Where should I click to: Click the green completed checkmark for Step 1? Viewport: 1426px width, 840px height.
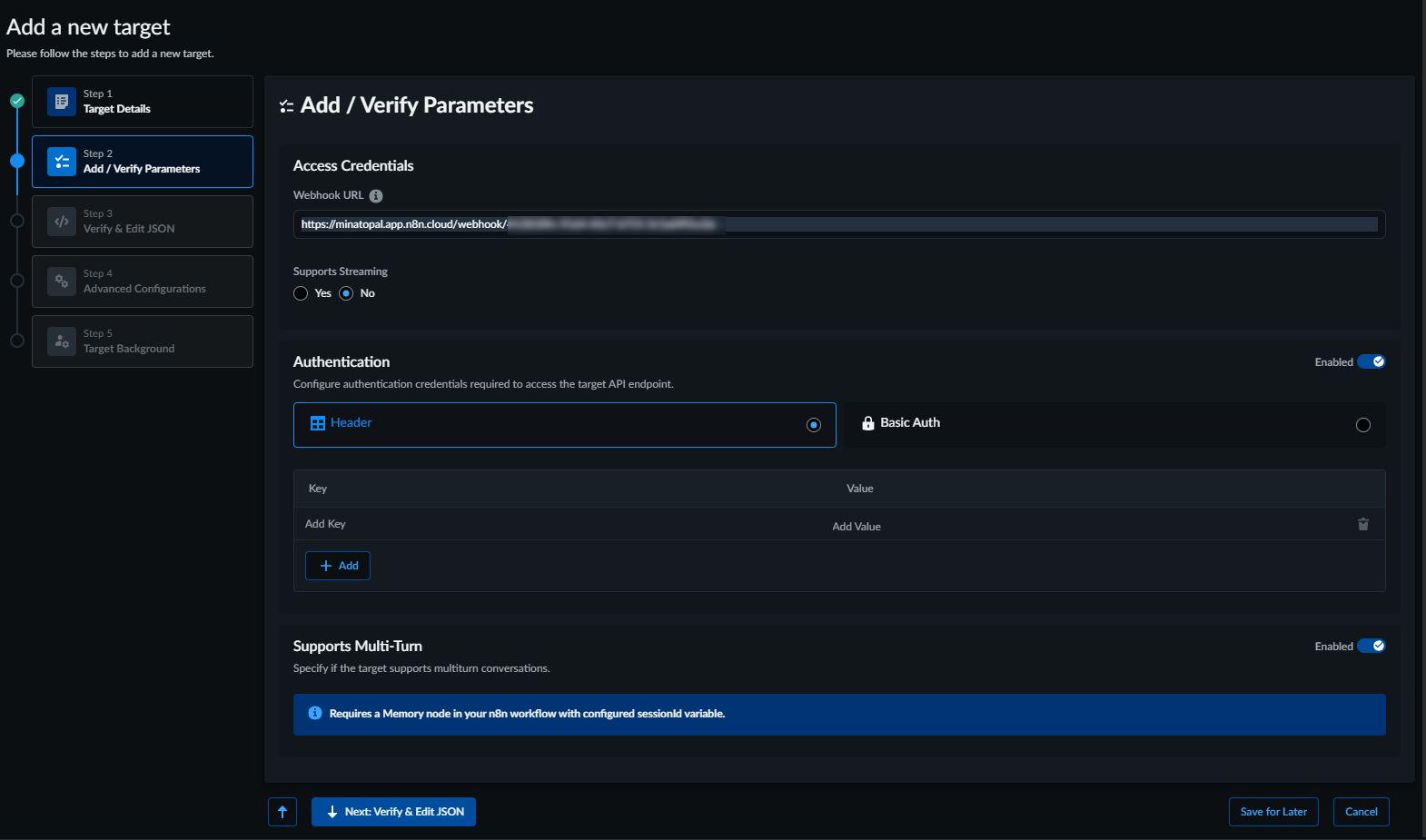click(17, 101)
